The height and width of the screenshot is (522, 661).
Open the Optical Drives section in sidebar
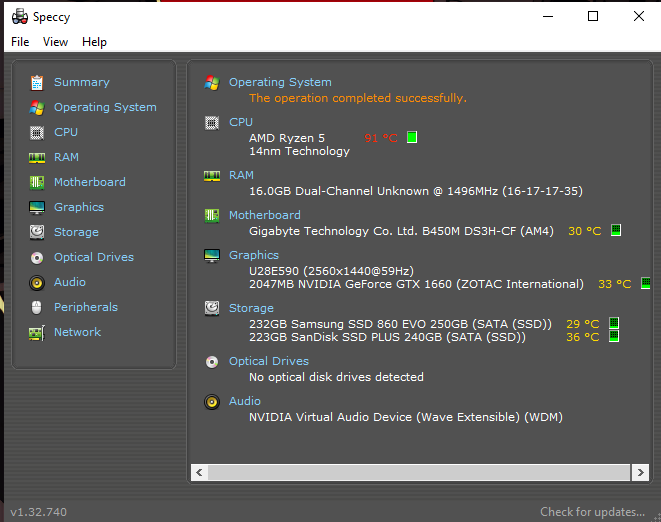(x=94, y=257)
